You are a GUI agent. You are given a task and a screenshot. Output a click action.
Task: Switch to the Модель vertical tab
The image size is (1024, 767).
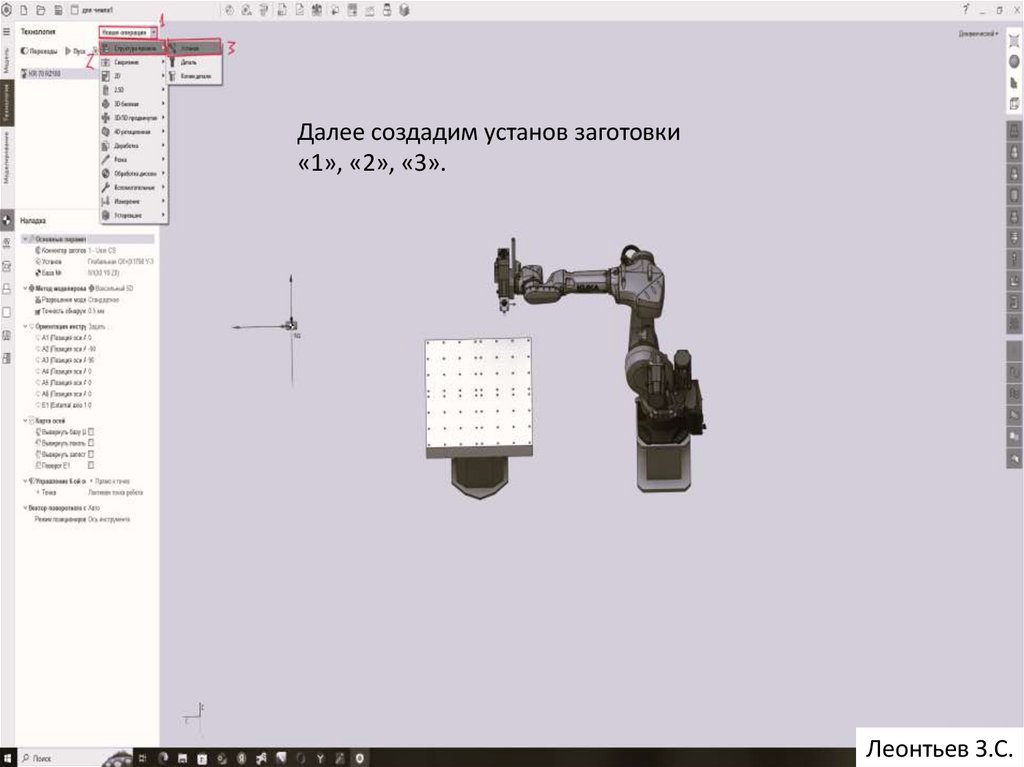coord(7,60)
